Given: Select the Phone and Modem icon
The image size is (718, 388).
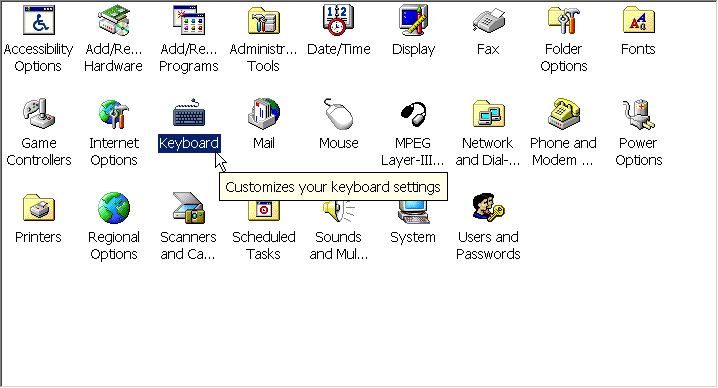Looking at the screenshot, I should pyautogui.click(x=563, y=114).
